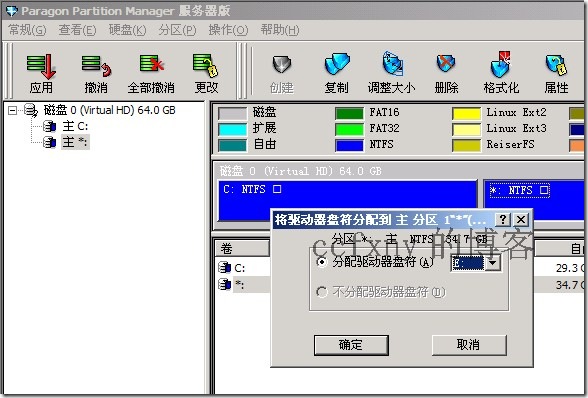Open the Help (帮助) menu
Viewport: 588px width, 398px height.
280,30
